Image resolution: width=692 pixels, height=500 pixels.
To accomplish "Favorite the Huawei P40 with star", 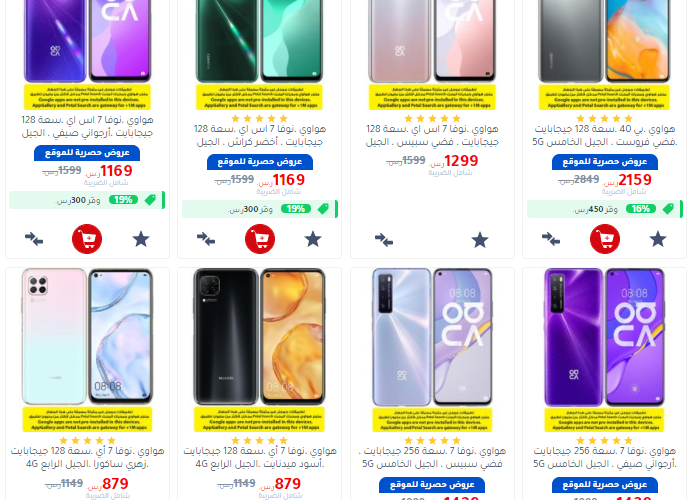I will 658,239.
